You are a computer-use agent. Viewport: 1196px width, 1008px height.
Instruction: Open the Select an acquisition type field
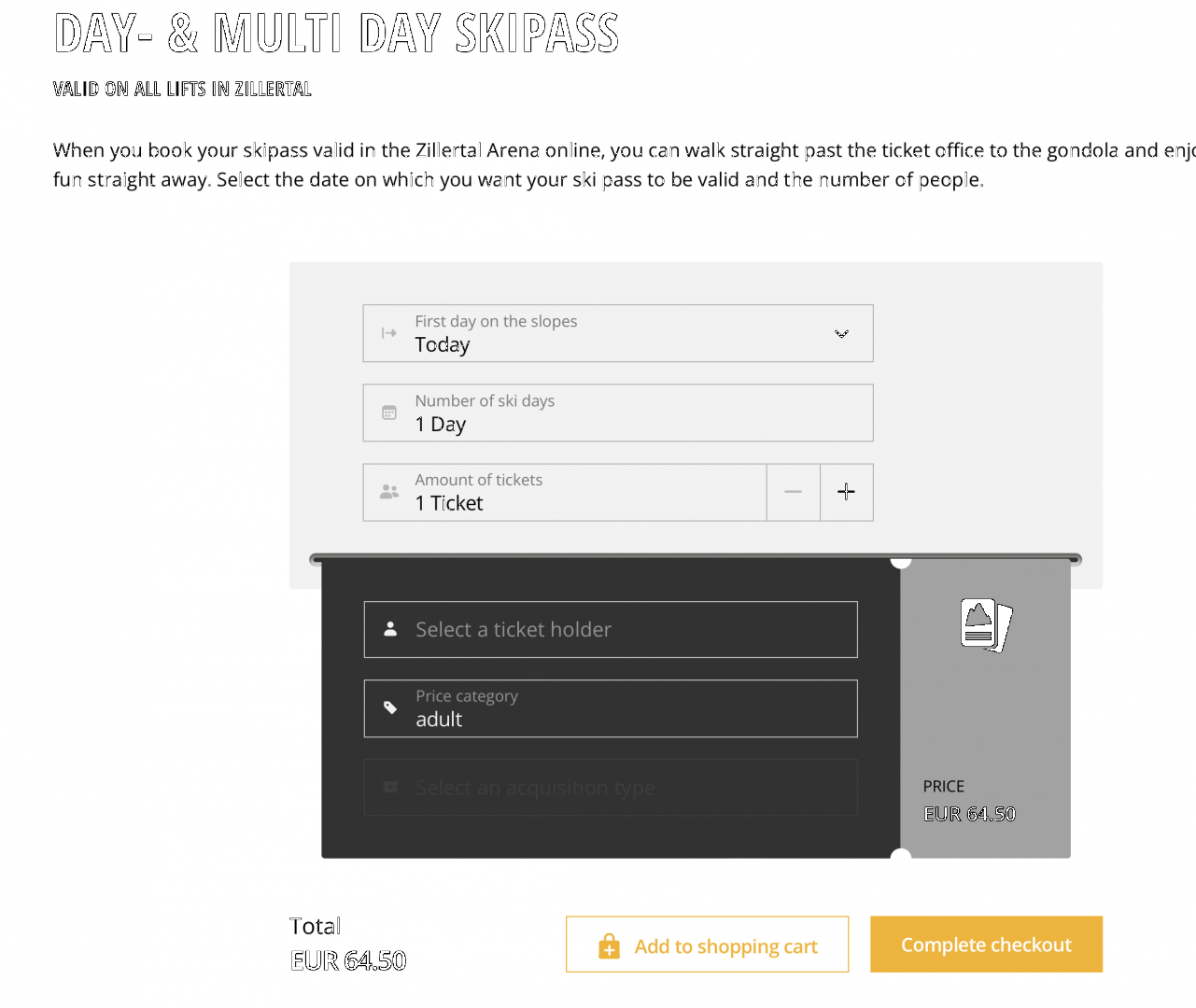611,788
